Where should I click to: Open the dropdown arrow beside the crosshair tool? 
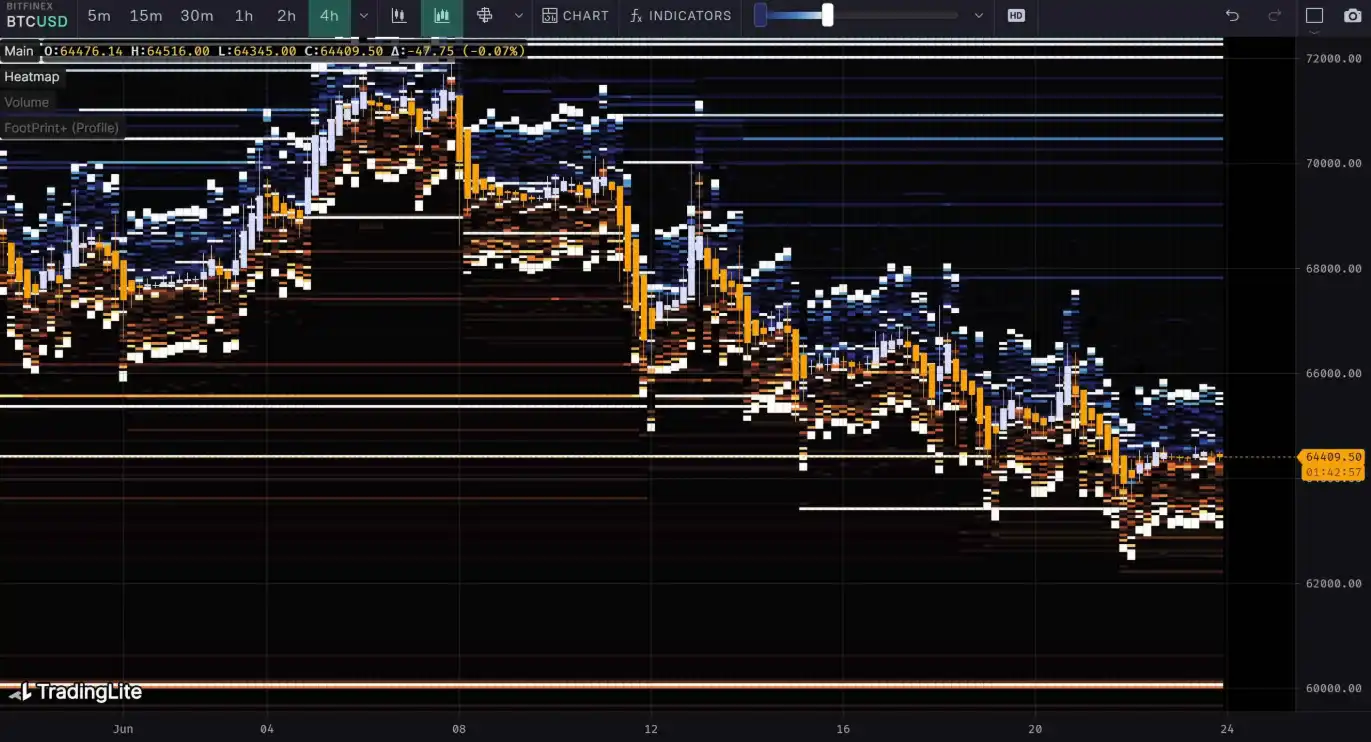(x=518, y=16)
